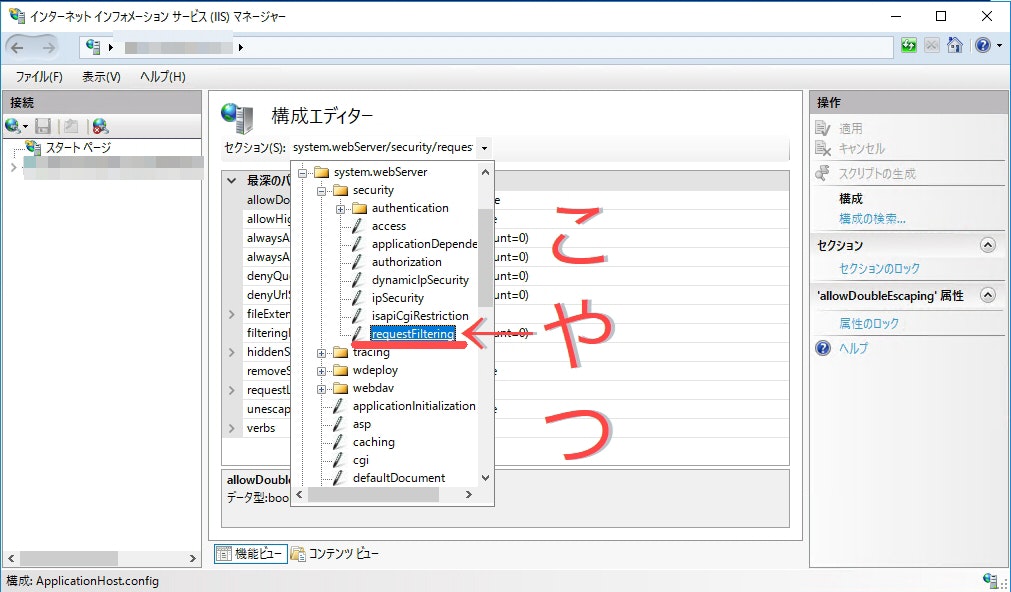
Task: Click the section tree vertical scrollbar down arrow
Action: tap(486, 478)
